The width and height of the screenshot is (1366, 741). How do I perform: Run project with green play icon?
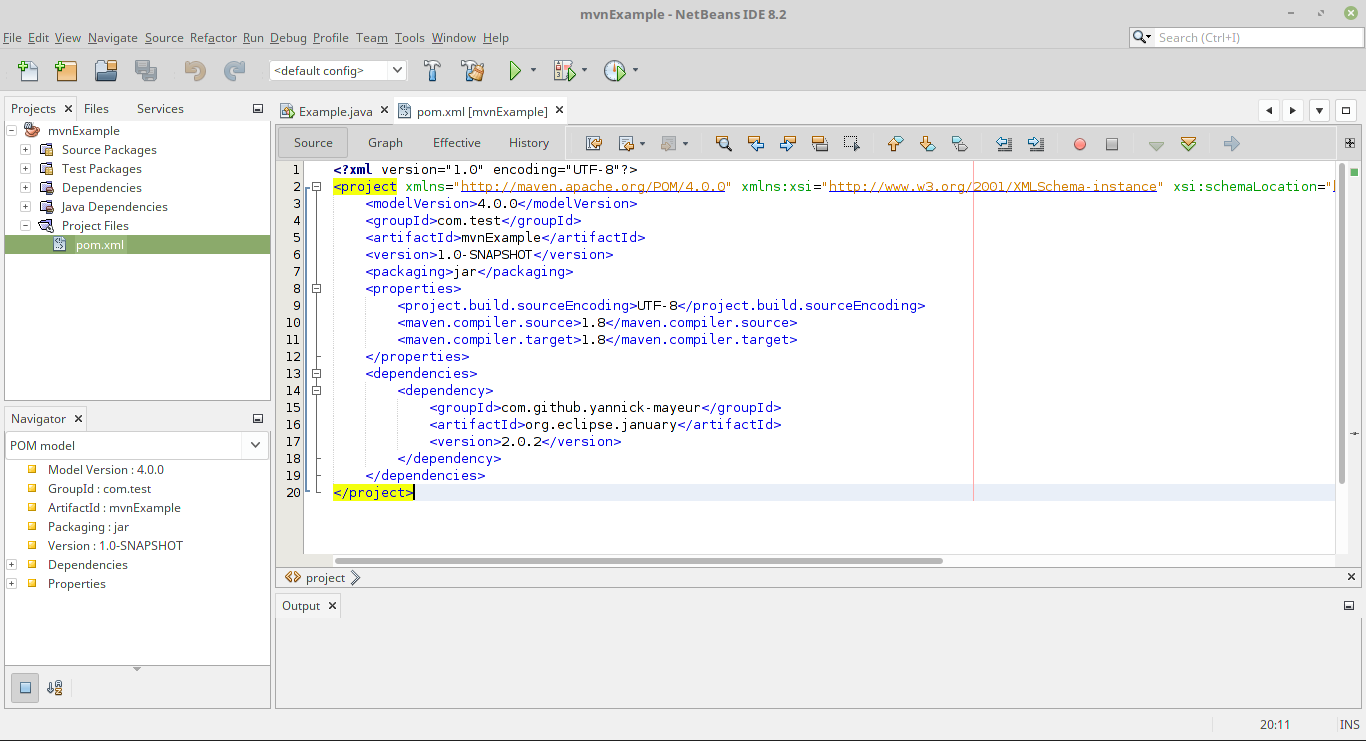tap(515, 71)
